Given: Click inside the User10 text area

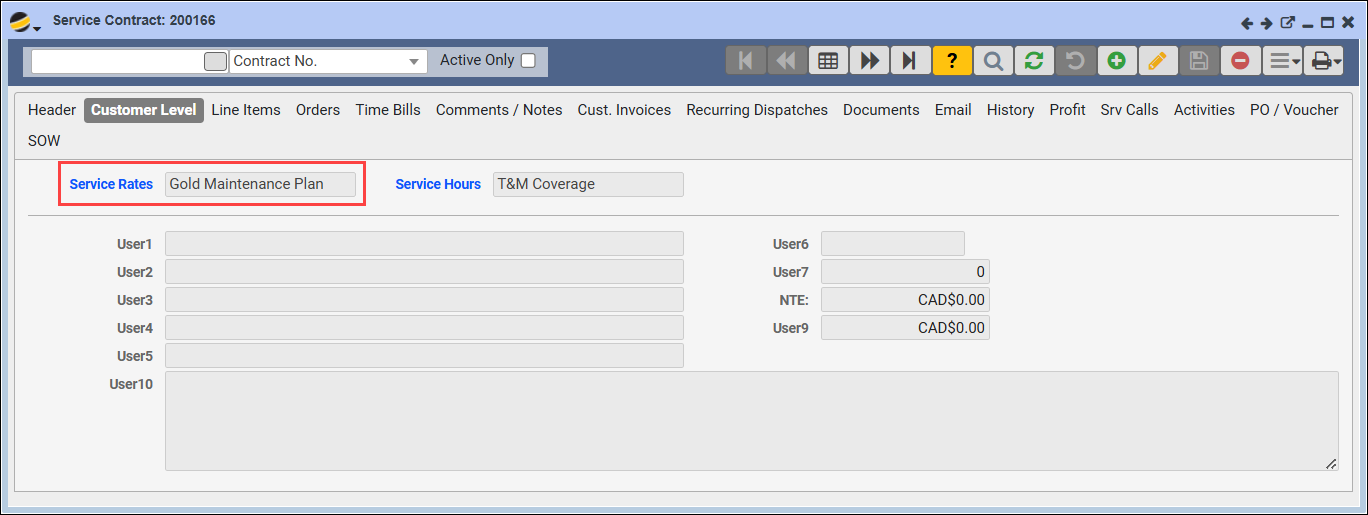Looking at the screenshot, I should [750, 420].
